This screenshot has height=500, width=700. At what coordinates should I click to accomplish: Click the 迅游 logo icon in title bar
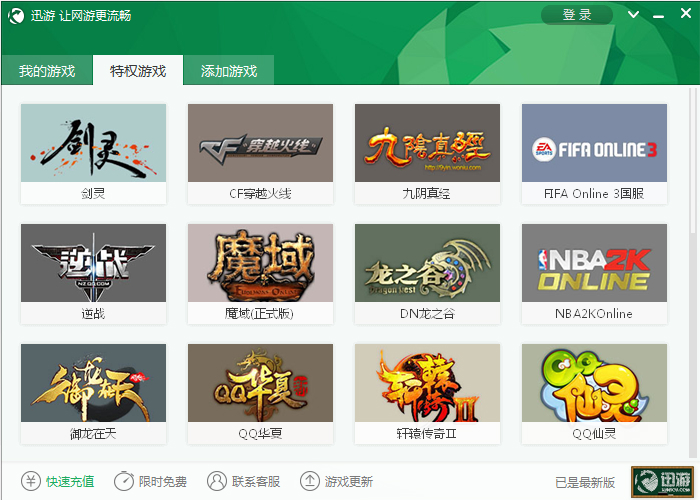tap(16, 16)
